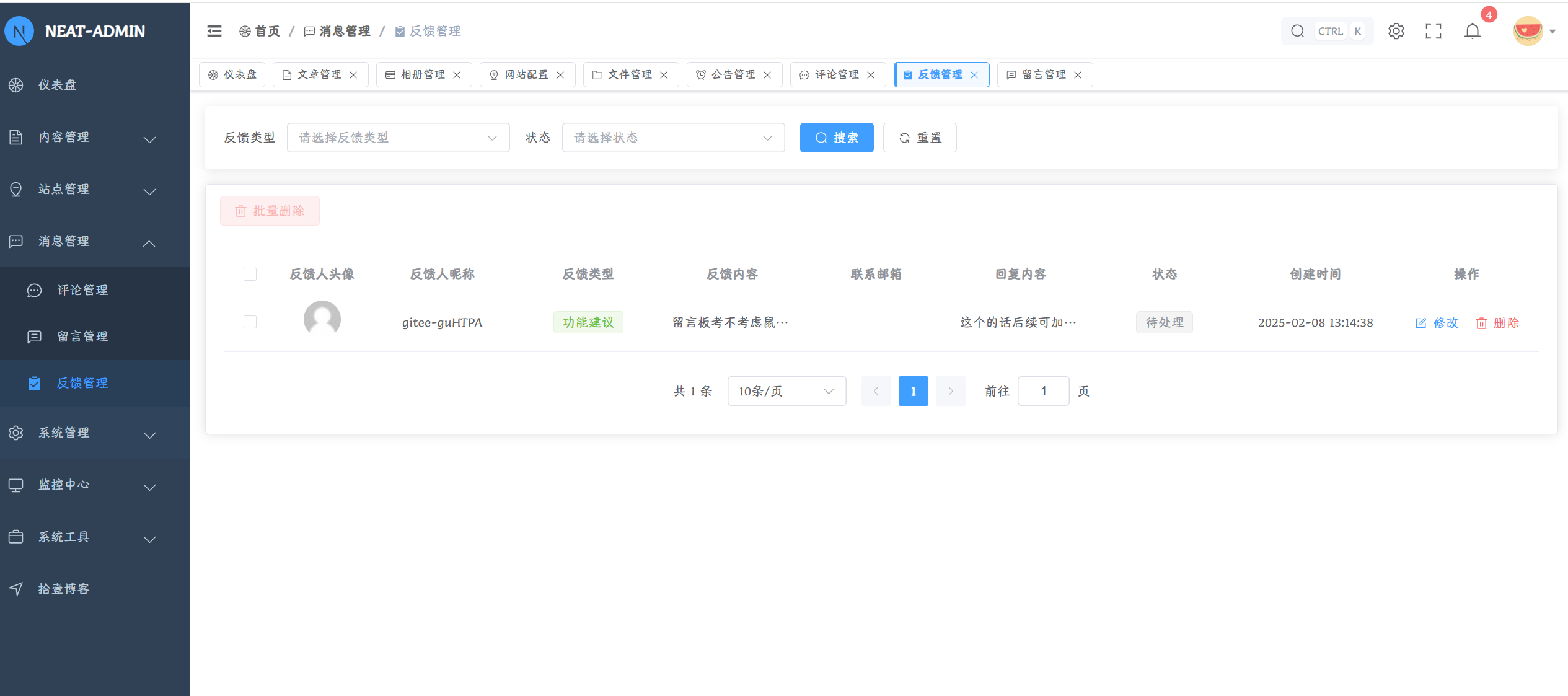Viewport: 1568px width, 696px height.
Task: Click the blue 搜索 button
Action: point(836,138)
